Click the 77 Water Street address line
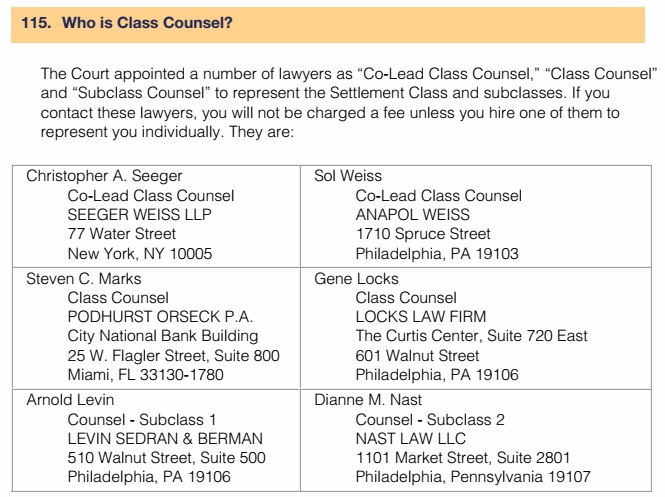Viewport: 665px width, 497px height. tap(122, 234)
